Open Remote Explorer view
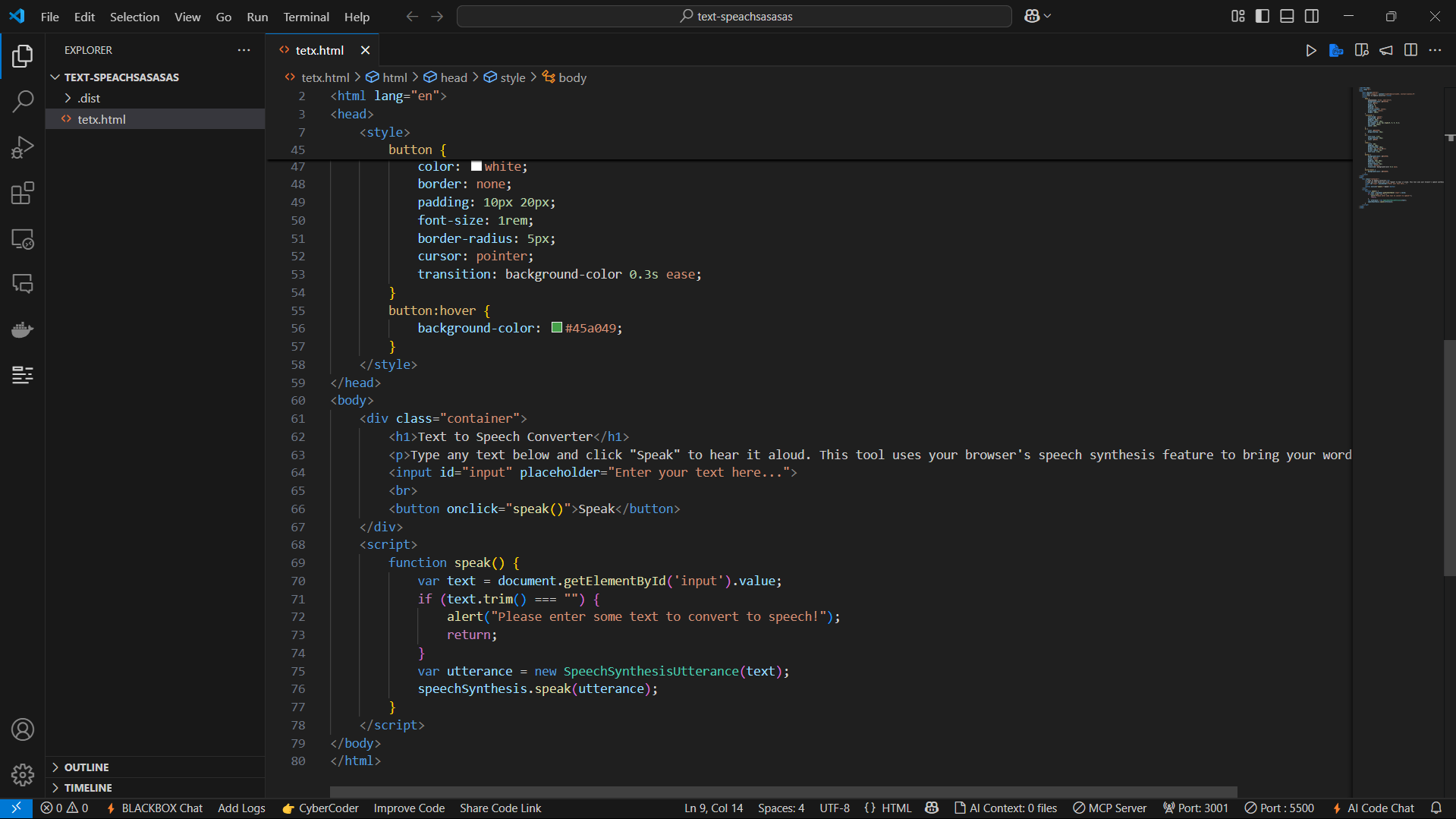The image size is (1456, 819). pos(23,239)
